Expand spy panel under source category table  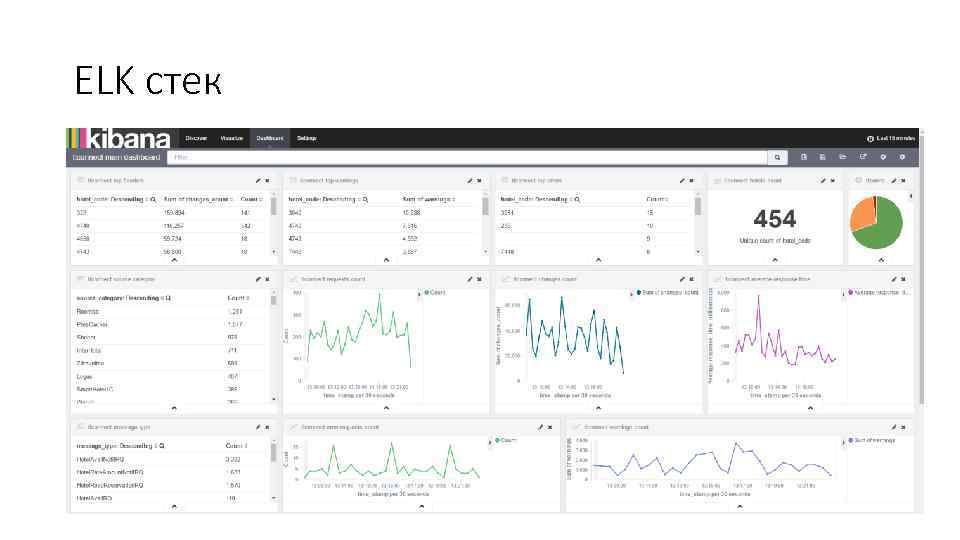click(174, 408)
